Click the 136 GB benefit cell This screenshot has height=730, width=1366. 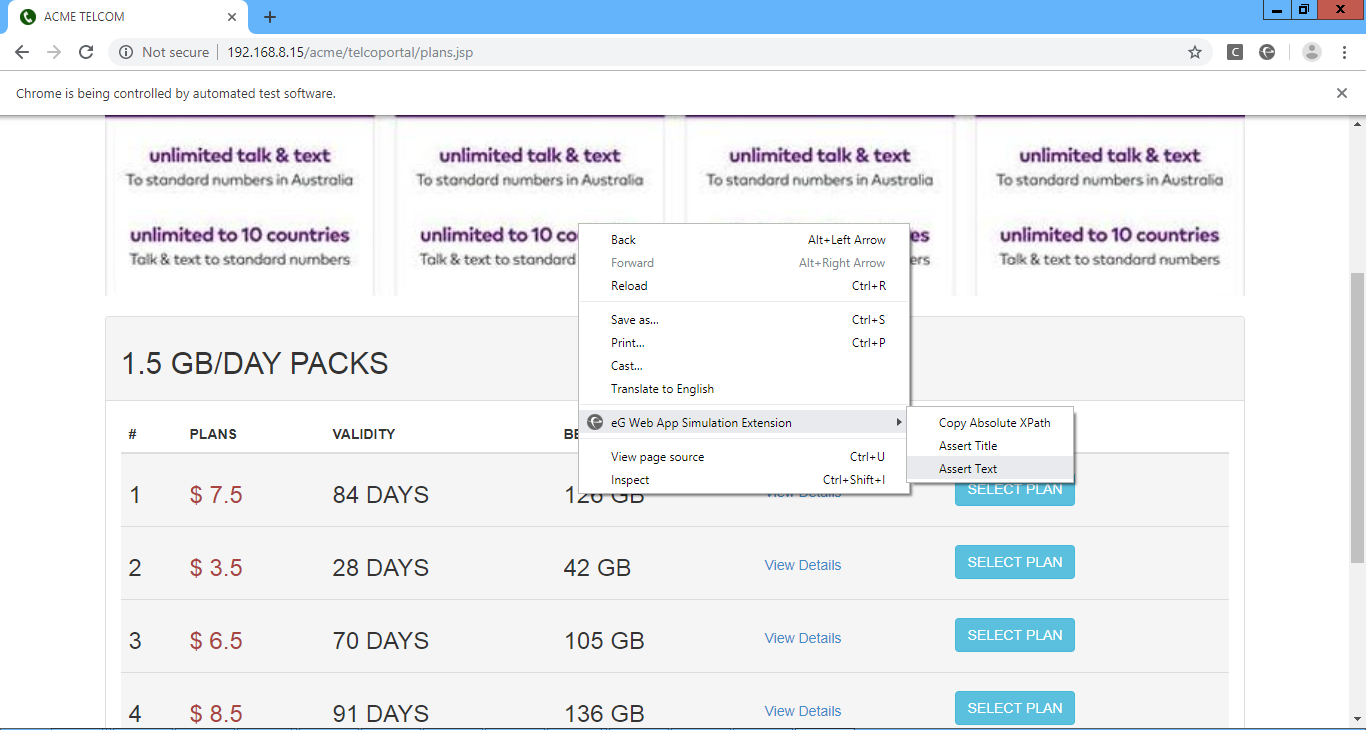pos(604,714)
